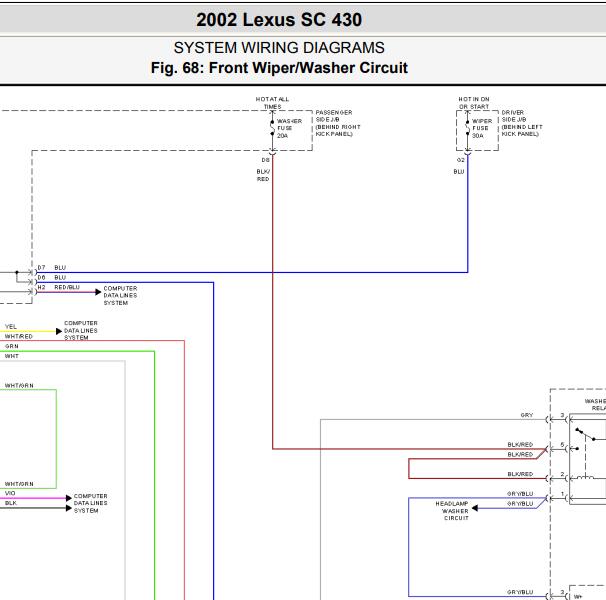The image size is (606, 600).
Task: Click 'COMPUTER DATA LINES SYSTEM' beside VIO wire
Action: pyautogui.click(x=90, y=503)
